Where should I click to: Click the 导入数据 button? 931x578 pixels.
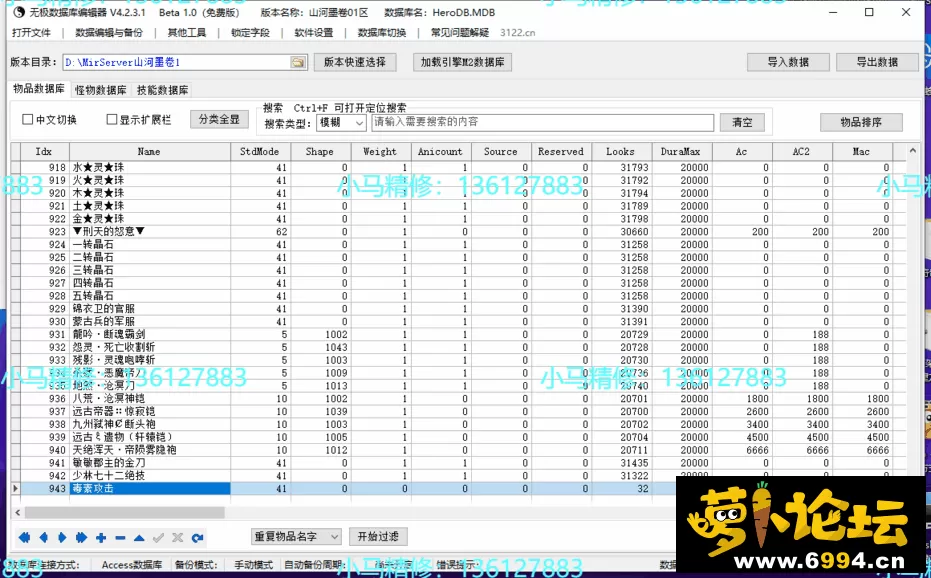point(788,62)
